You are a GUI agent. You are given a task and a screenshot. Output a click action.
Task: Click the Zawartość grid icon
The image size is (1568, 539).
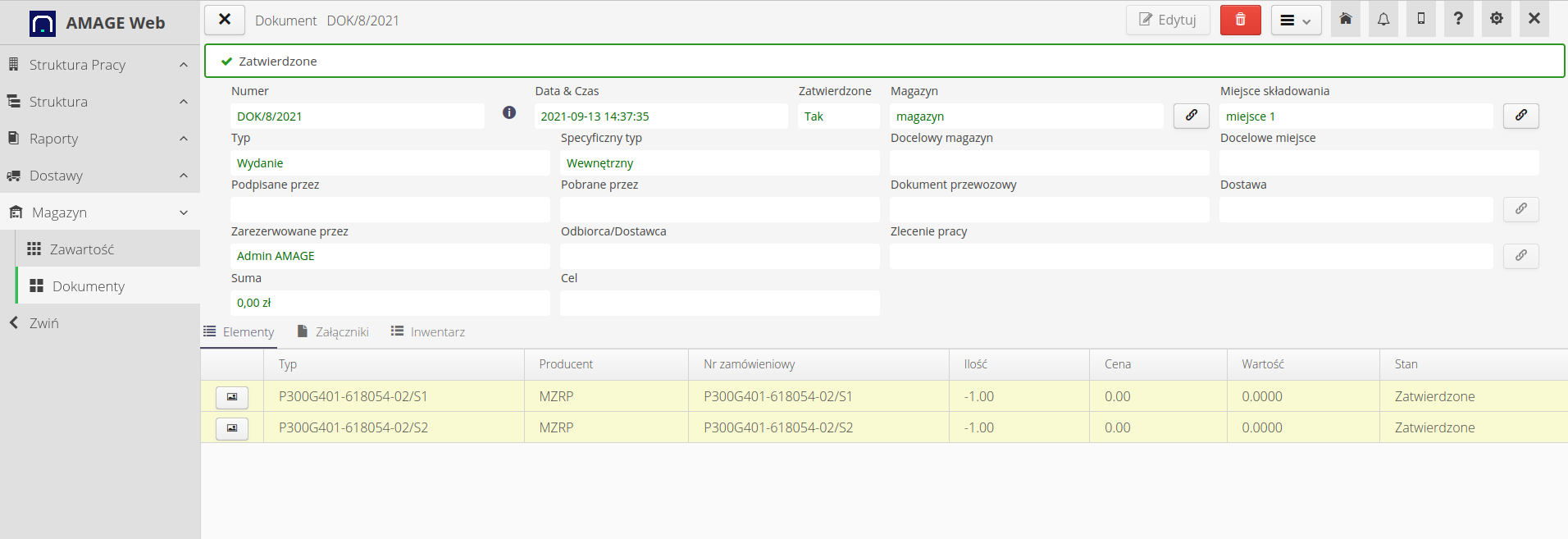(34, 249)
